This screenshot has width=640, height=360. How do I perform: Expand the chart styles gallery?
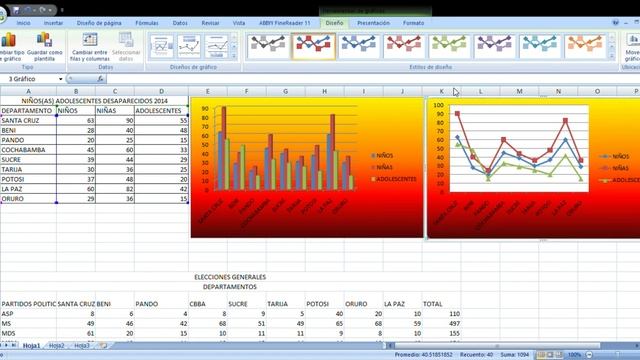(611, 56)
